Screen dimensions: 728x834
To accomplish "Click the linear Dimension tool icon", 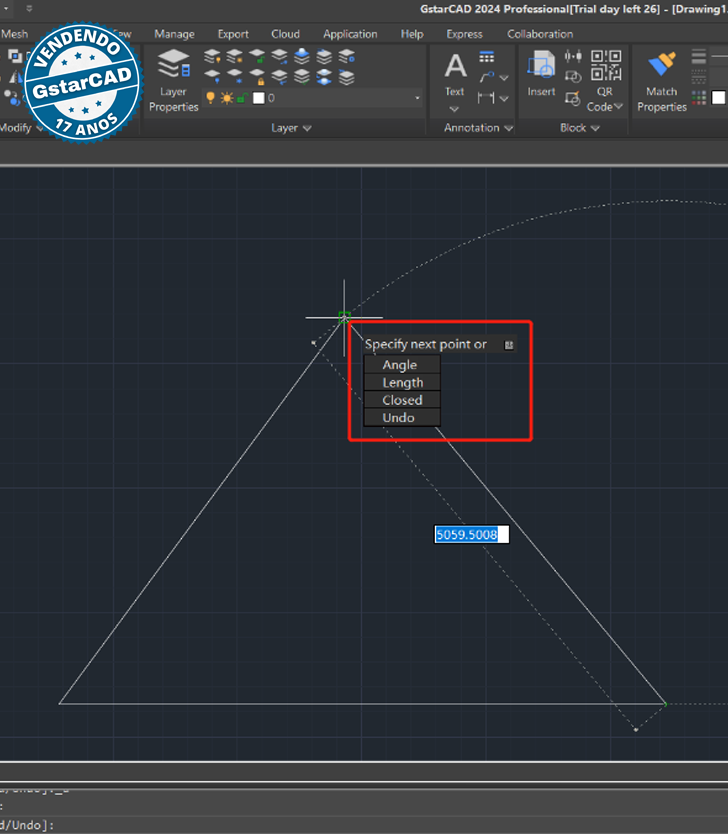I will [x=486, y=98].
